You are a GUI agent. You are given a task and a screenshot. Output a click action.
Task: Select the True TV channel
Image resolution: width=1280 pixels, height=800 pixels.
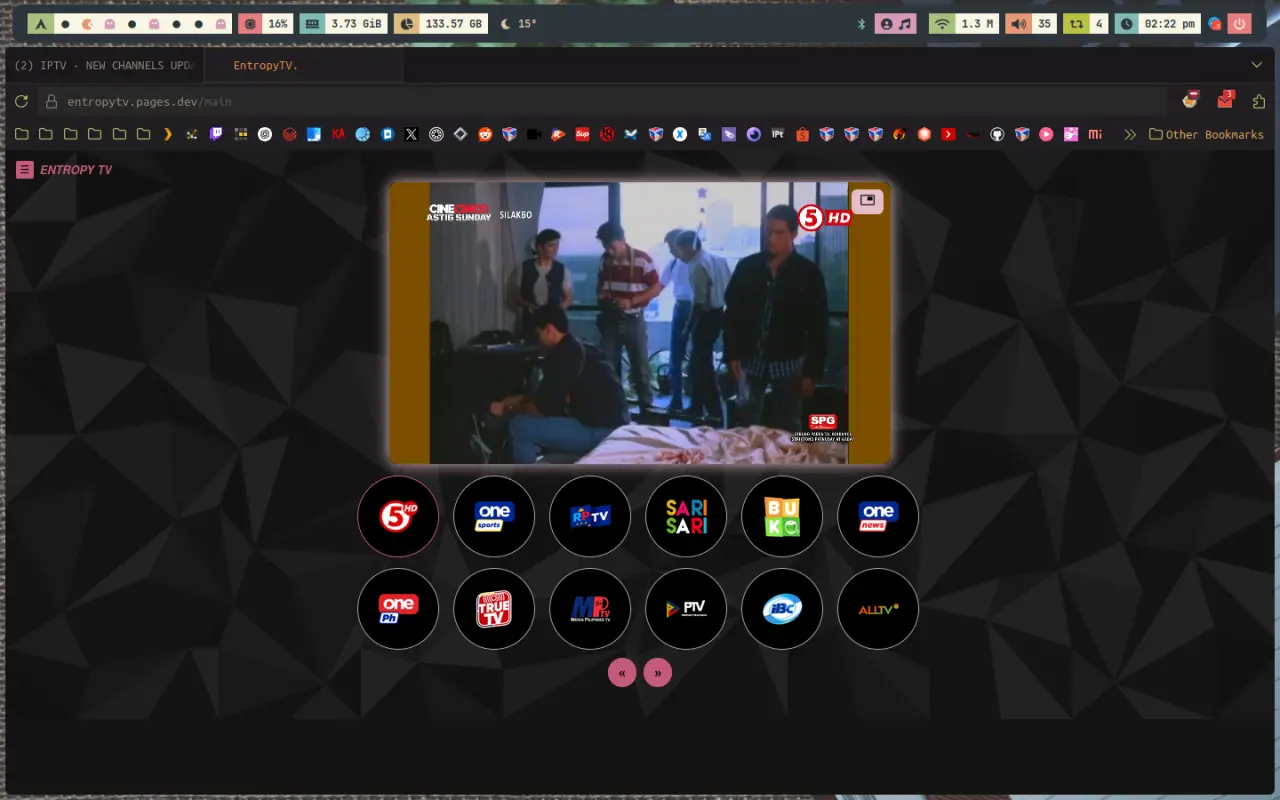point(494,609)
